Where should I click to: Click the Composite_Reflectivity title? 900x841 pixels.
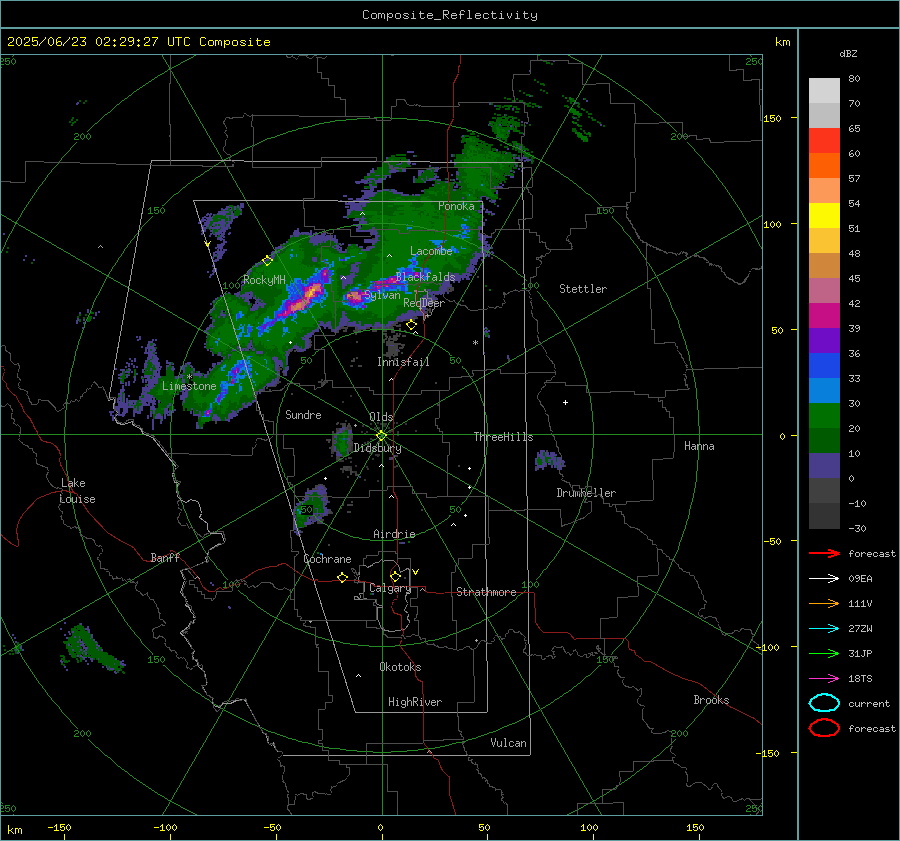[x=450, y=15]
